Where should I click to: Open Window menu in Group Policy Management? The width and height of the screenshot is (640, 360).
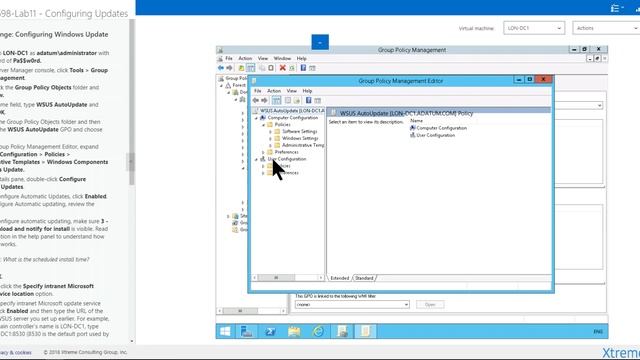[282, 58]
